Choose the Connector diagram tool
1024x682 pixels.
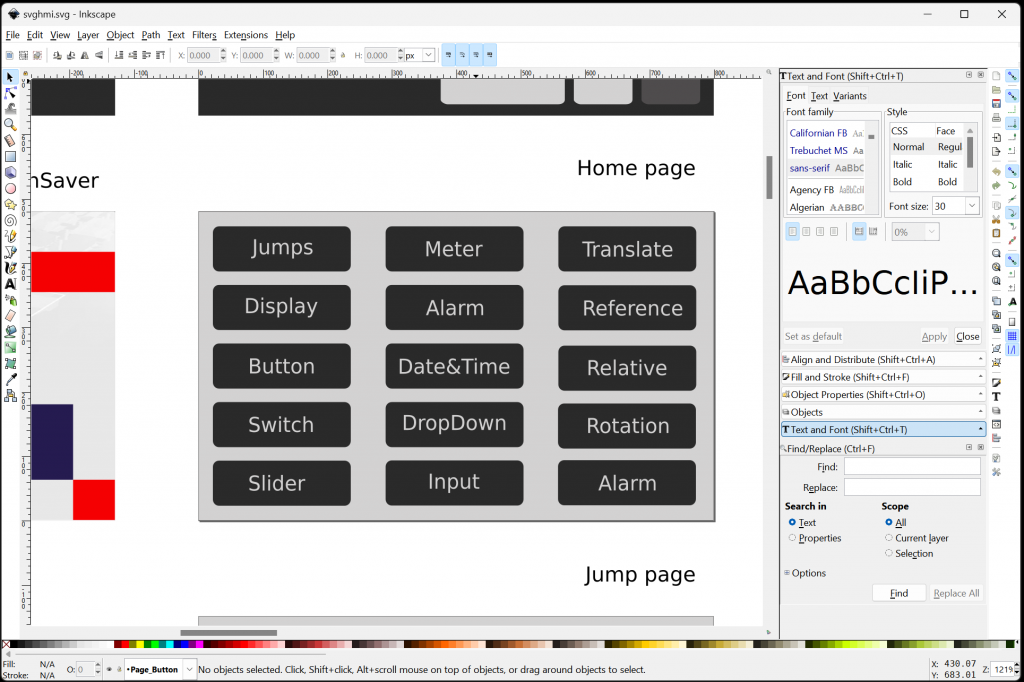[x=10, y=395]
